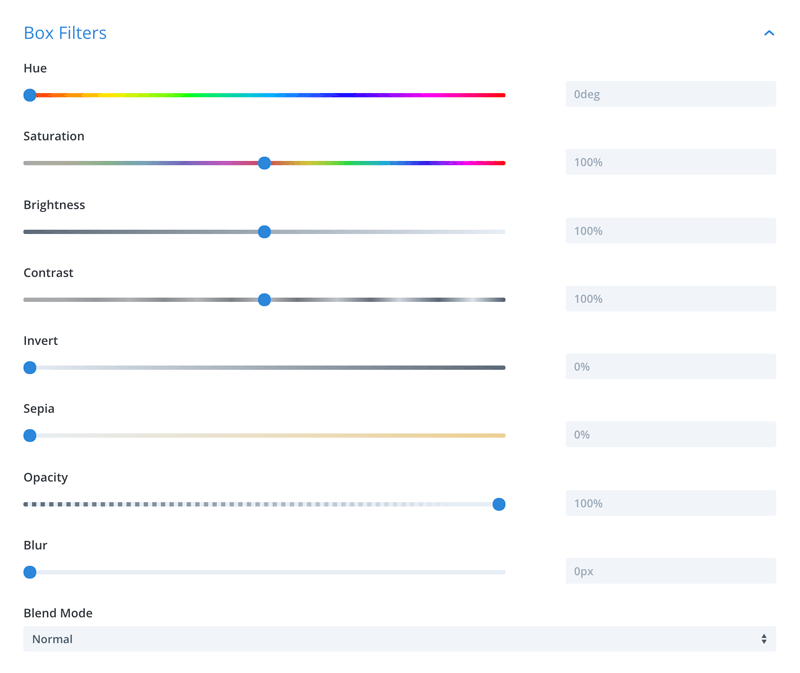800x673 pixels.
Task: Focus the Sepia 0% value field
Action: [x=671, y=434]
